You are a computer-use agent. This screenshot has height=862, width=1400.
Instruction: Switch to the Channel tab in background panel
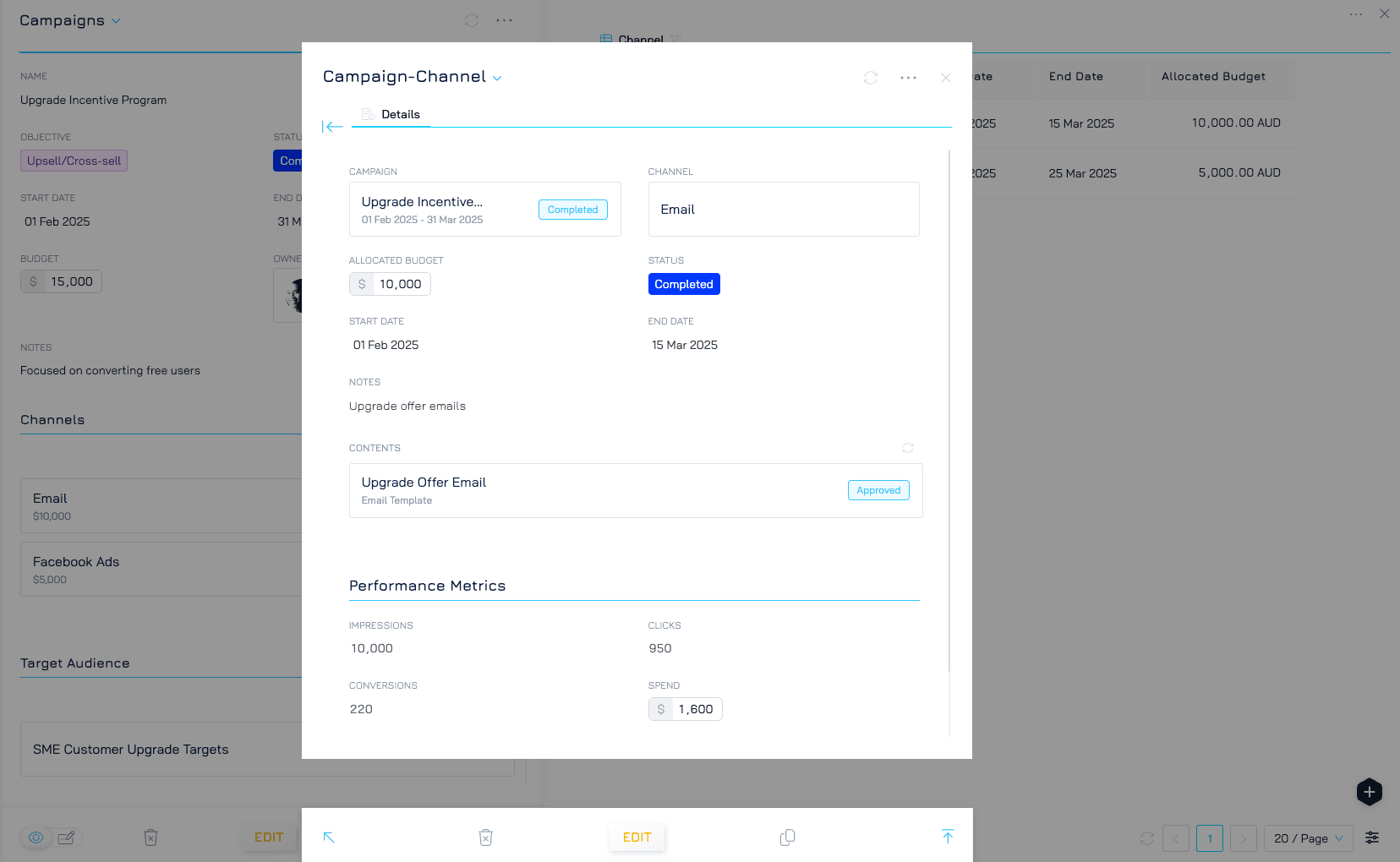[x=640, y=39]
